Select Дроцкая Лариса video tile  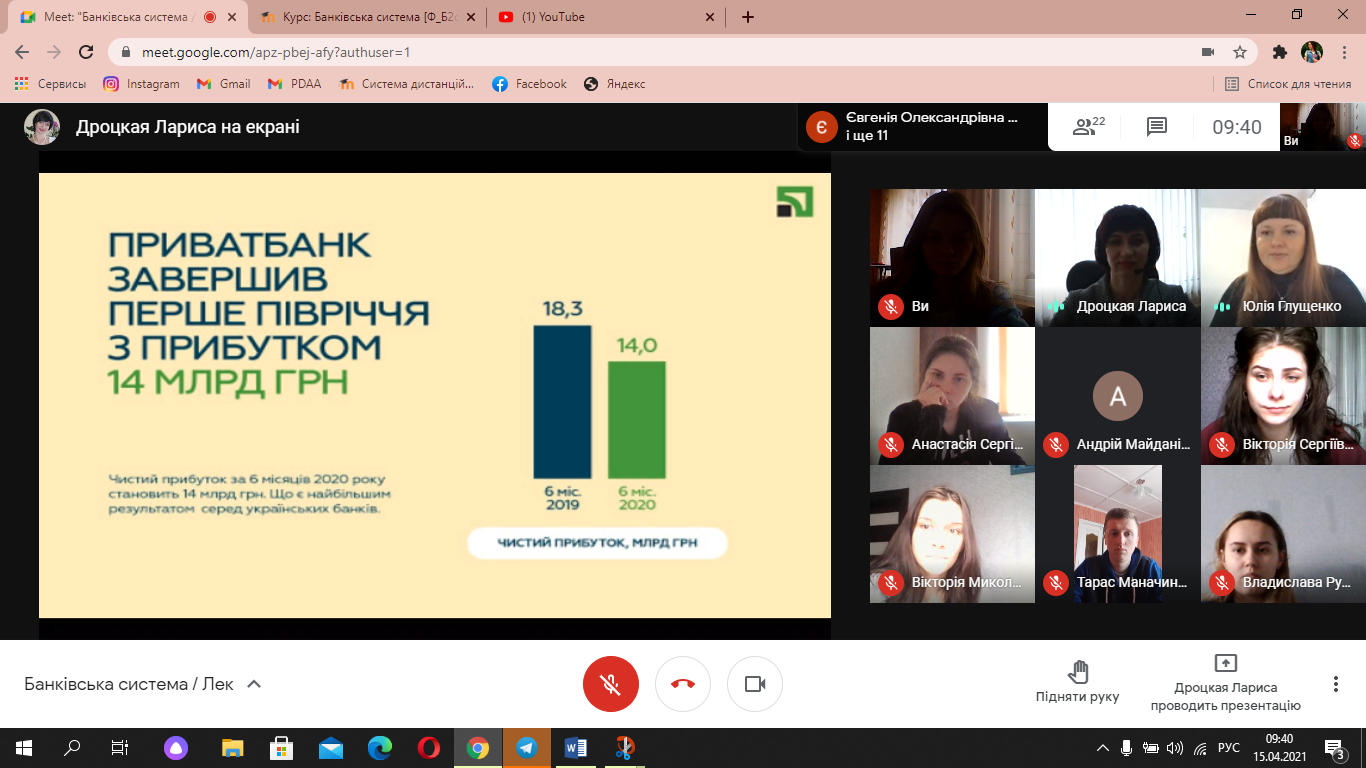1118,258
